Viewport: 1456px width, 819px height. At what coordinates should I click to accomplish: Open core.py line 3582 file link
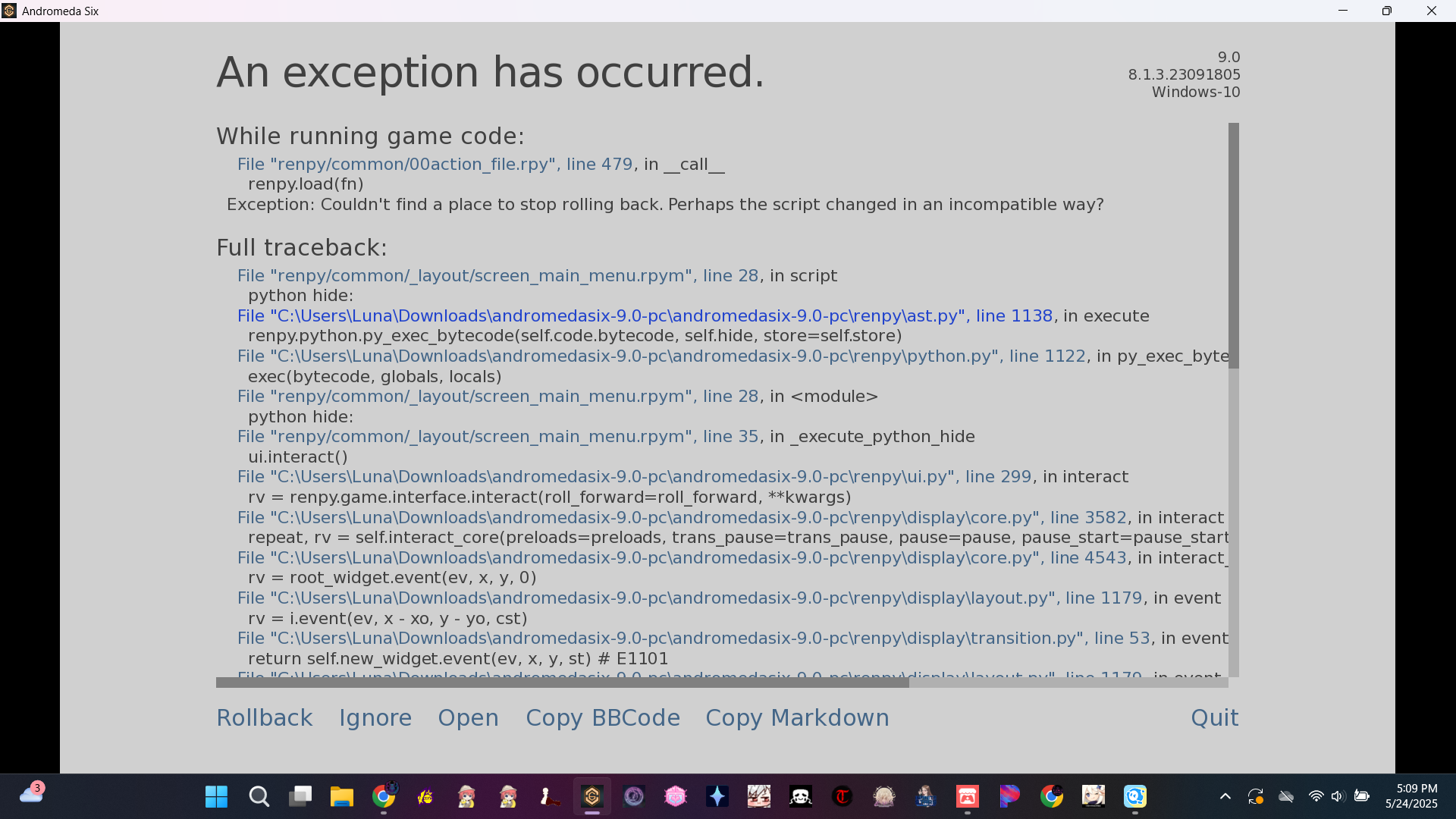point(682,517)
